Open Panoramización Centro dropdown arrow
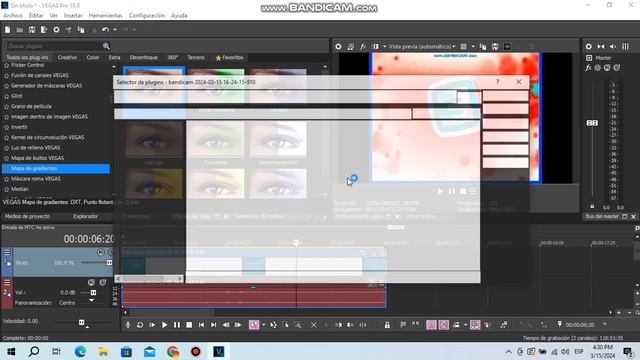 click(91, 301)
